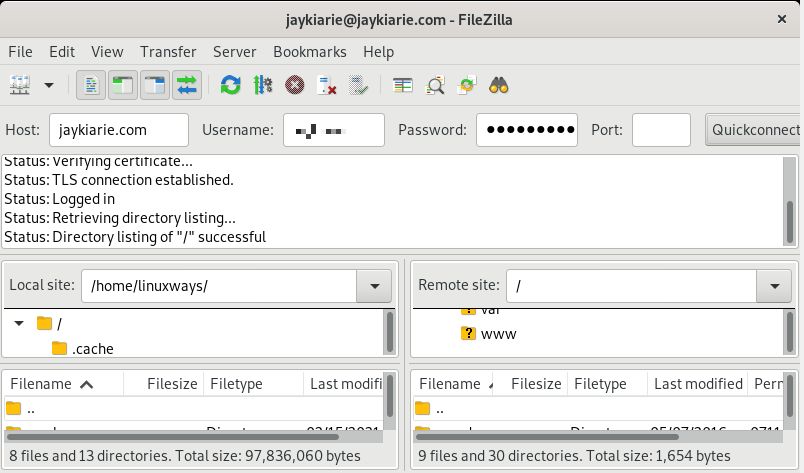This screenshot has width=804, height=473.
Task: Click the "Status: Logged in" log line
Action: [x=59, y=199]
